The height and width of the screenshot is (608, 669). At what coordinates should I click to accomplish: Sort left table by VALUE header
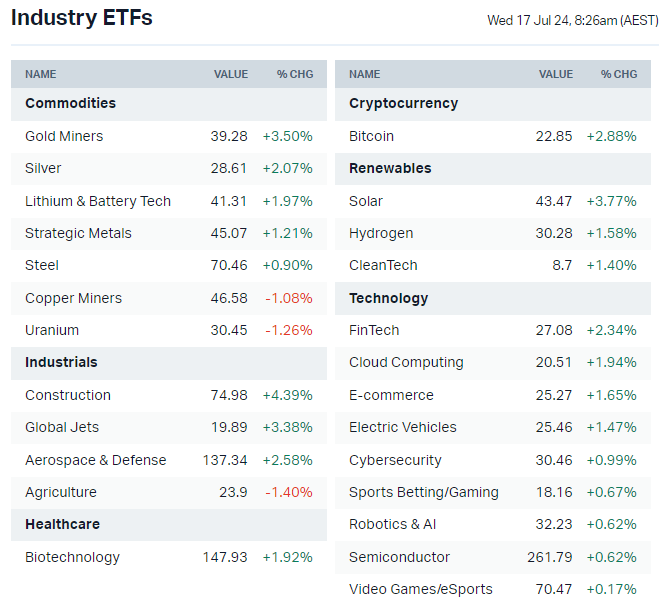[230, 74]
